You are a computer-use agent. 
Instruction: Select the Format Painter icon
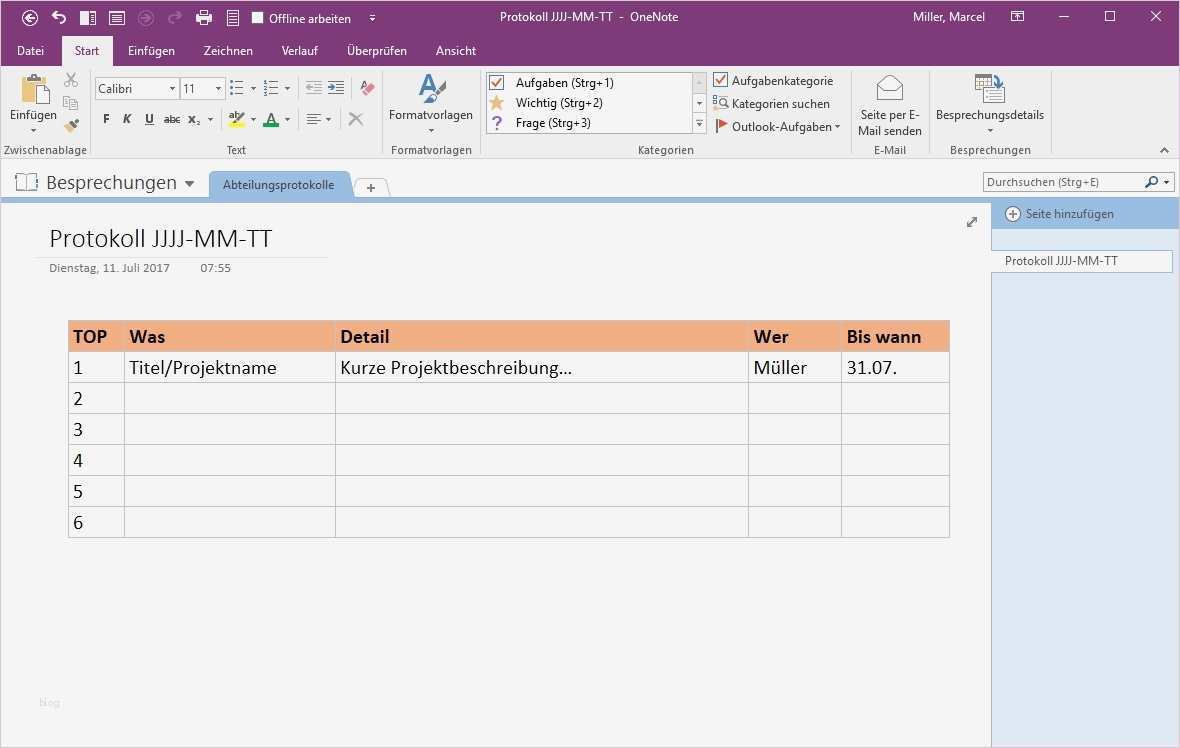(367, 89)
